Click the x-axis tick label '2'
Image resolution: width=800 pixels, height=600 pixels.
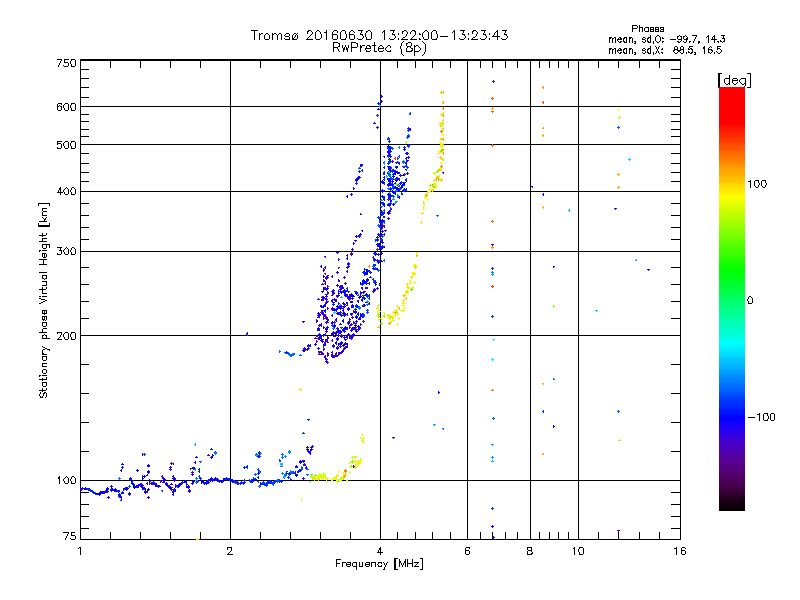click(x=230, y=551)
